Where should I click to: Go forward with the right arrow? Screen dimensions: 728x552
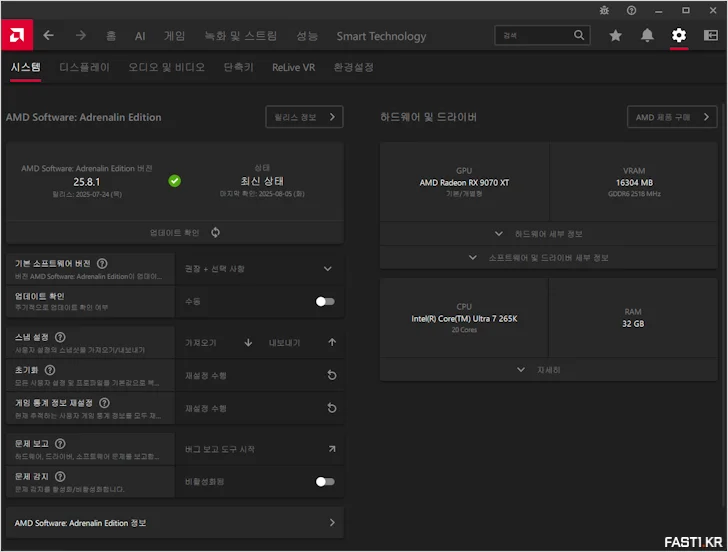click(x=81, y=35)
